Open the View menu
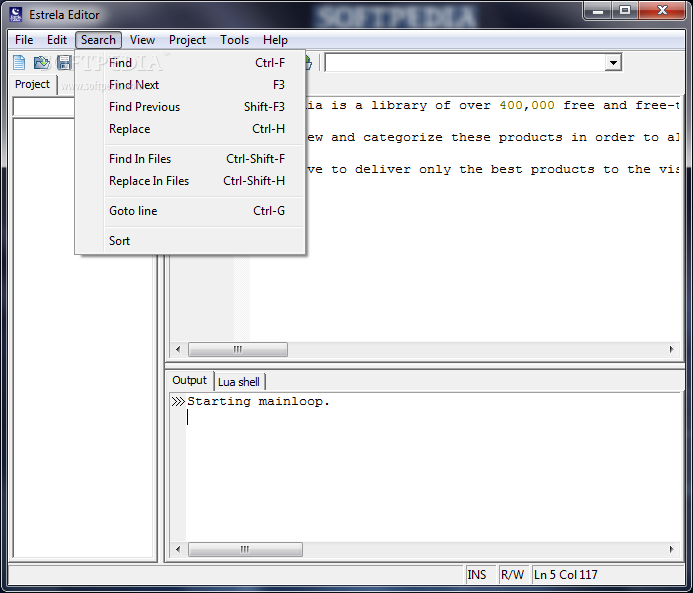 point(142,40)
